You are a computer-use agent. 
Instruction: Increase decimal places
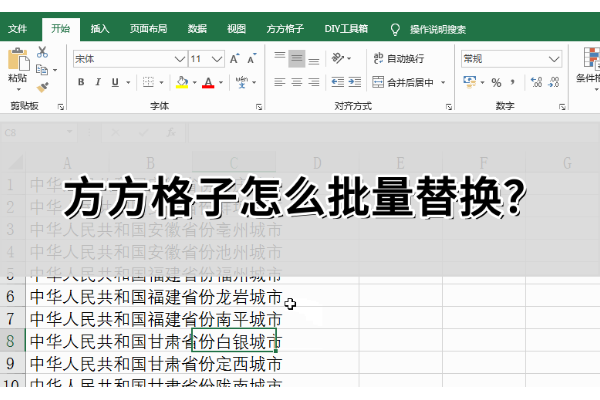[x=536, y=82]
